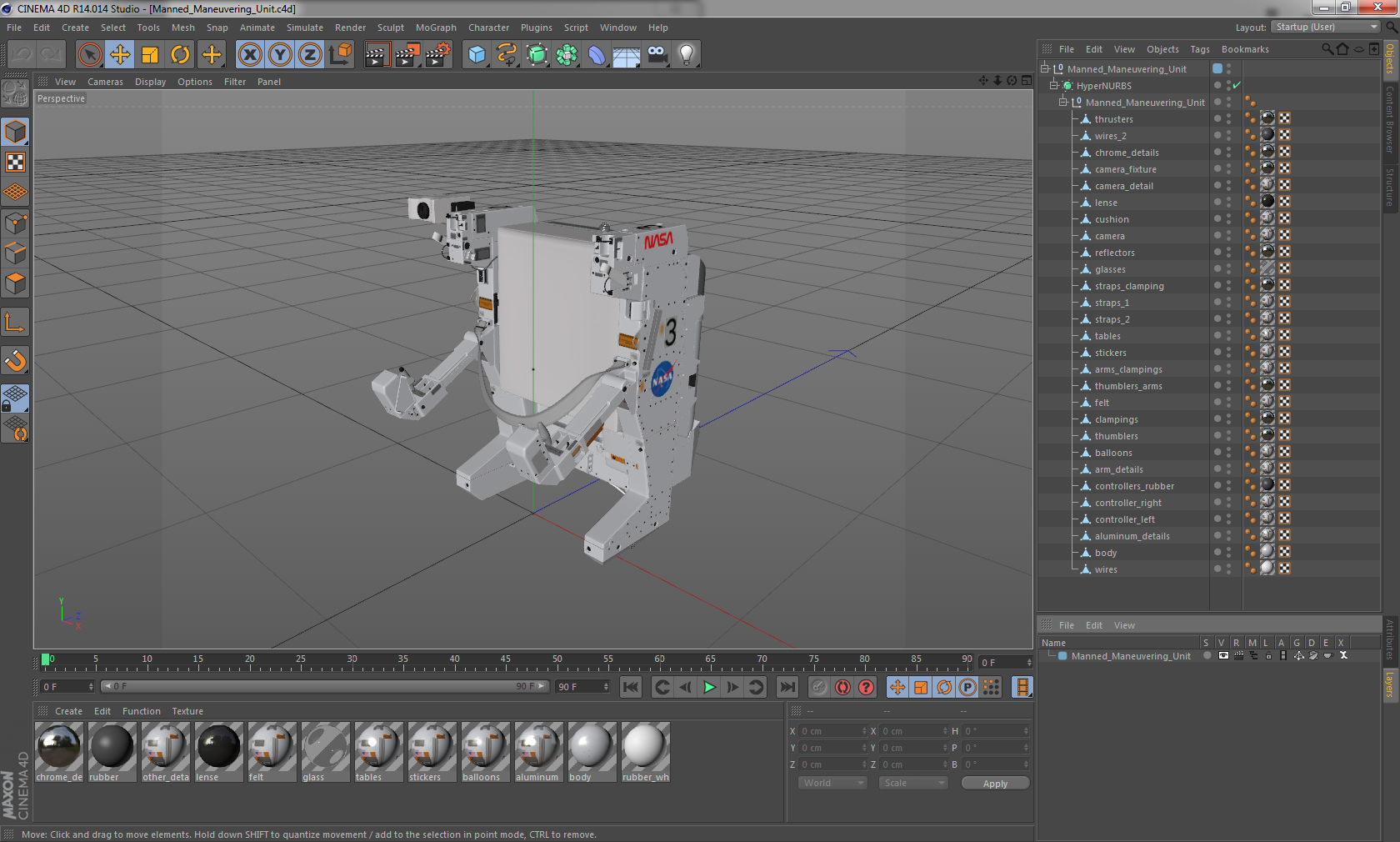Toggle autokeying button
Viewport: 1400px width, 842px height.
click(843, 687)
